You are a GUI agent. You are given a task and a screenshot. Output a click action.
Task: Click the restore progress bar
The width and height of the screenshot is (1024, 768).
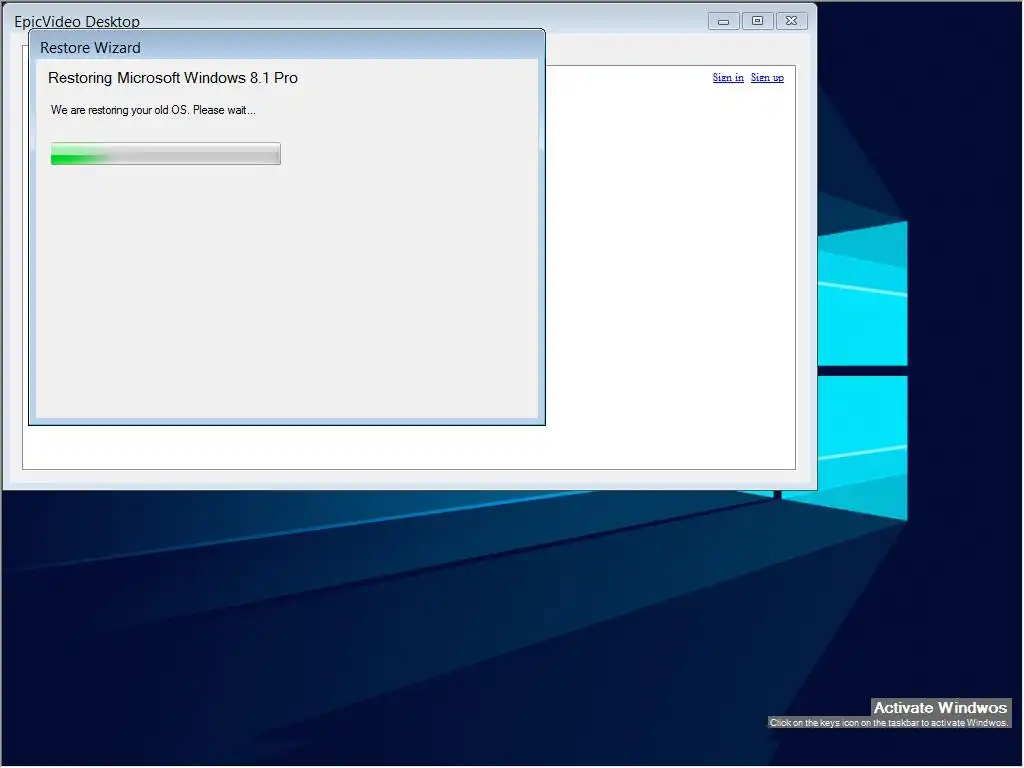pos(166,153)
